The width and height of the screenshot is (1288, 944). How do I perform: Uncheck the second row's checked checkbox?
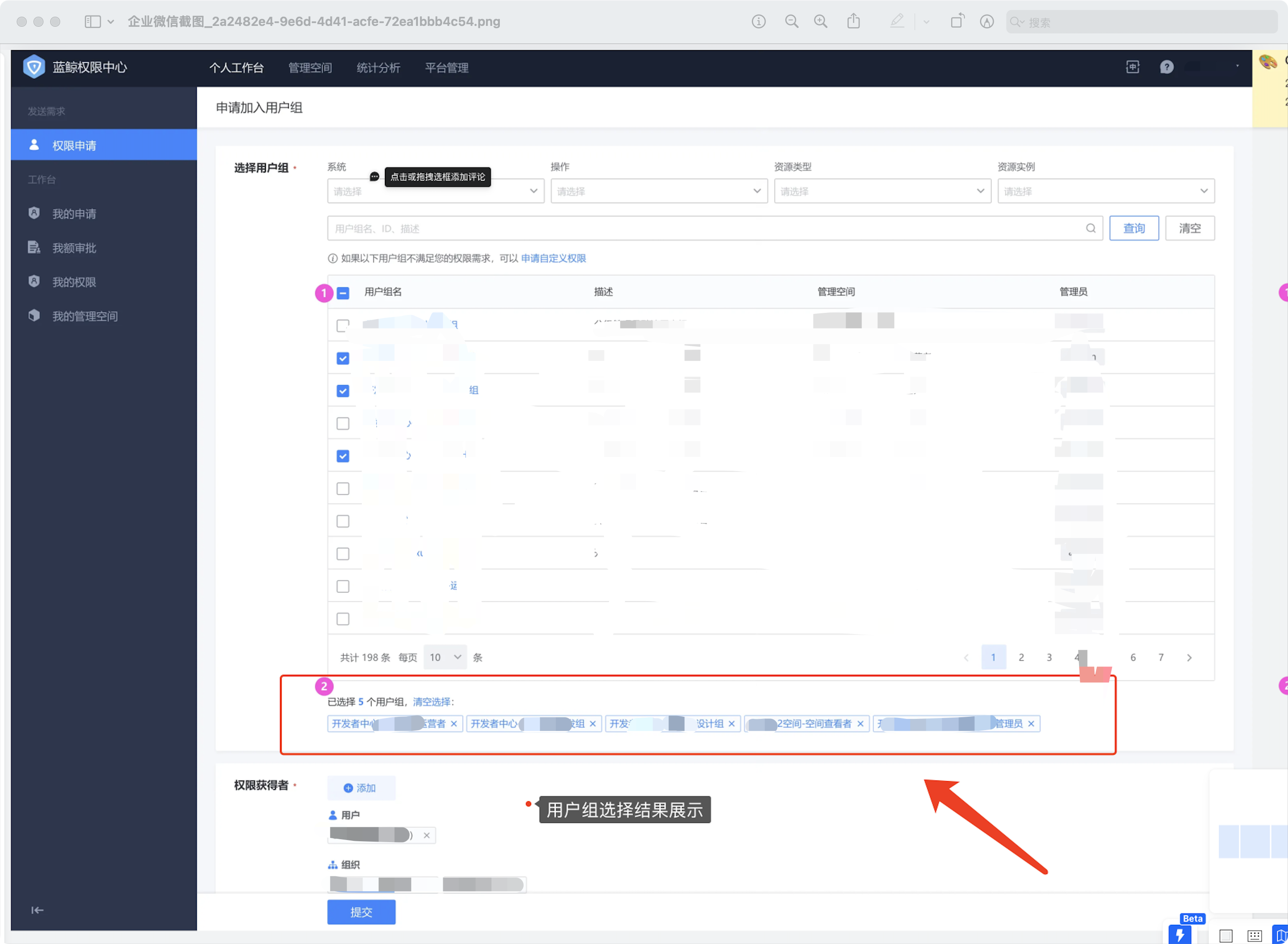342,358
